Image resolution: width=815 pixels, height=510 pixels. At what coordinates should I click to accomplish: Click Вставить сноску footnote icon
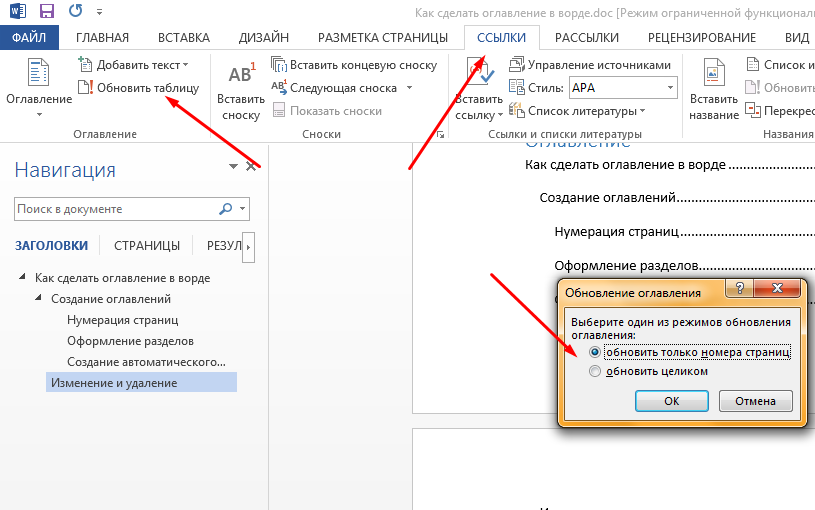(241, 91)
